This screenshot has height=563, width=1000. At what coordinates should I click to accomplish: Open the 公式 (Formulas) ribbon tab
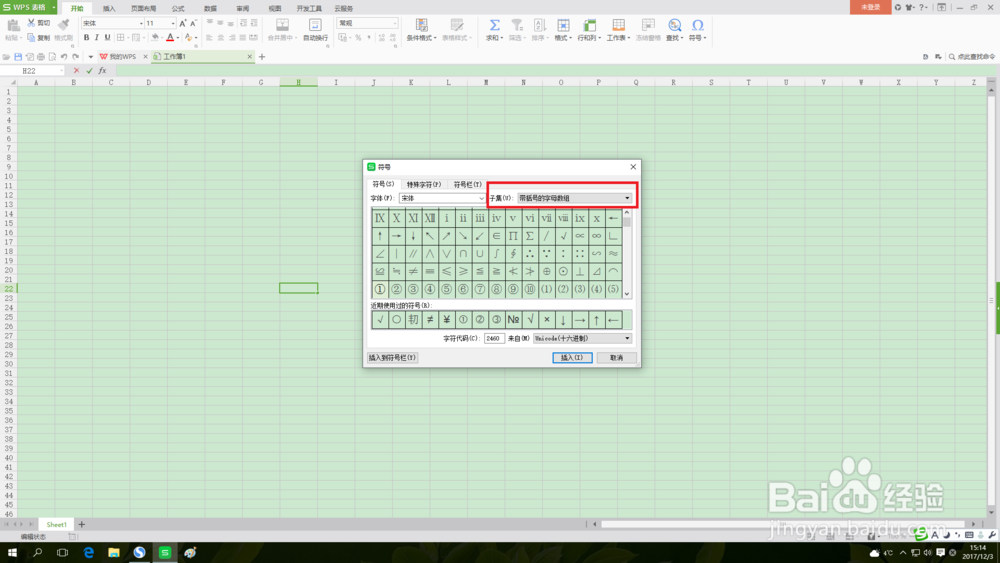(178, 8)
